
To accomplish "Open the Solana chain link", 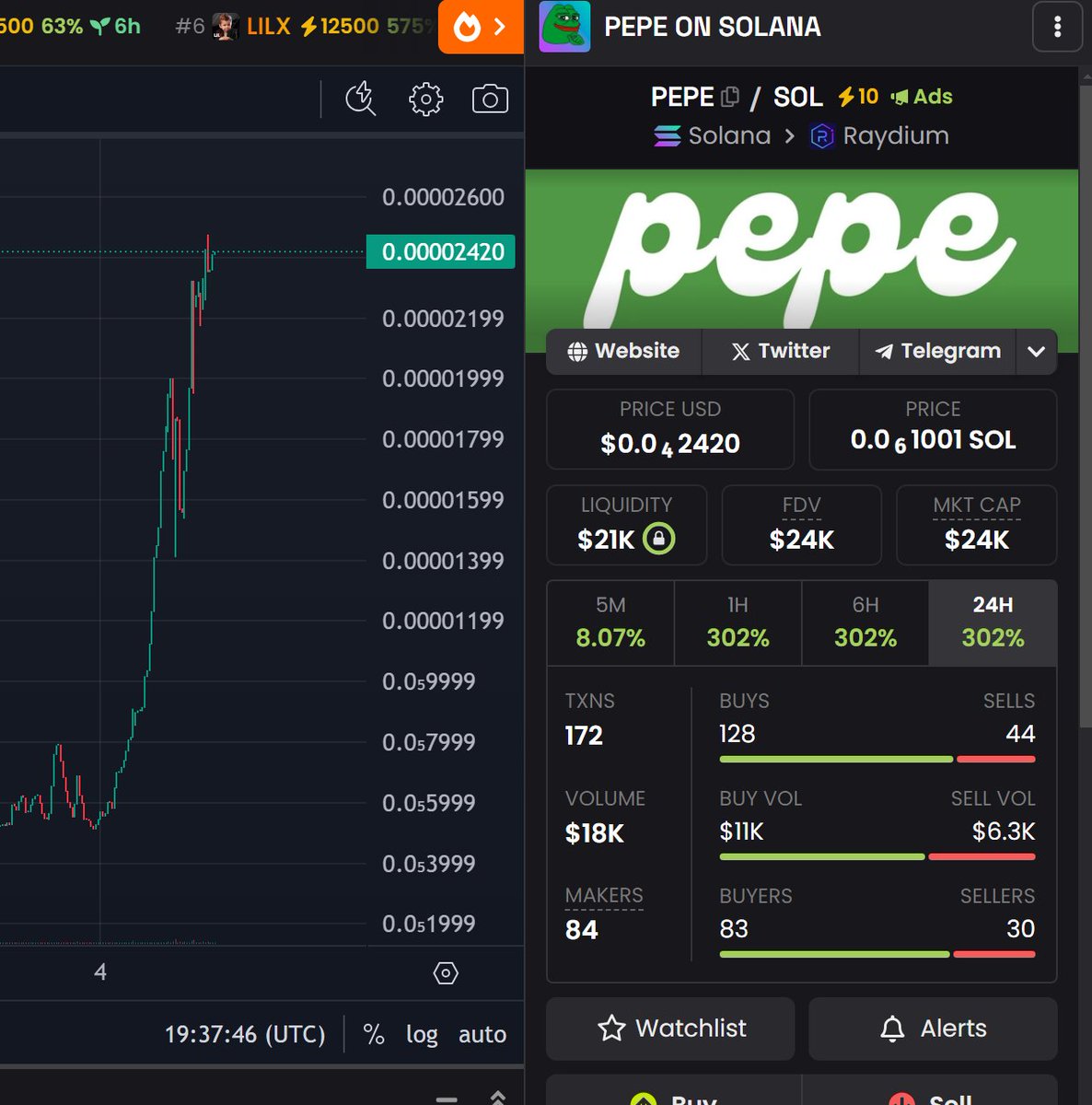I will coord(712,136).
